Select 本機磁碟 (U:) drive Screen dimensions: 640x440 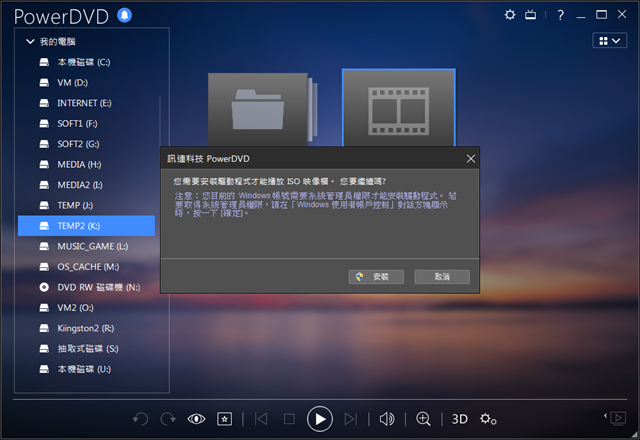coord(87,369)
